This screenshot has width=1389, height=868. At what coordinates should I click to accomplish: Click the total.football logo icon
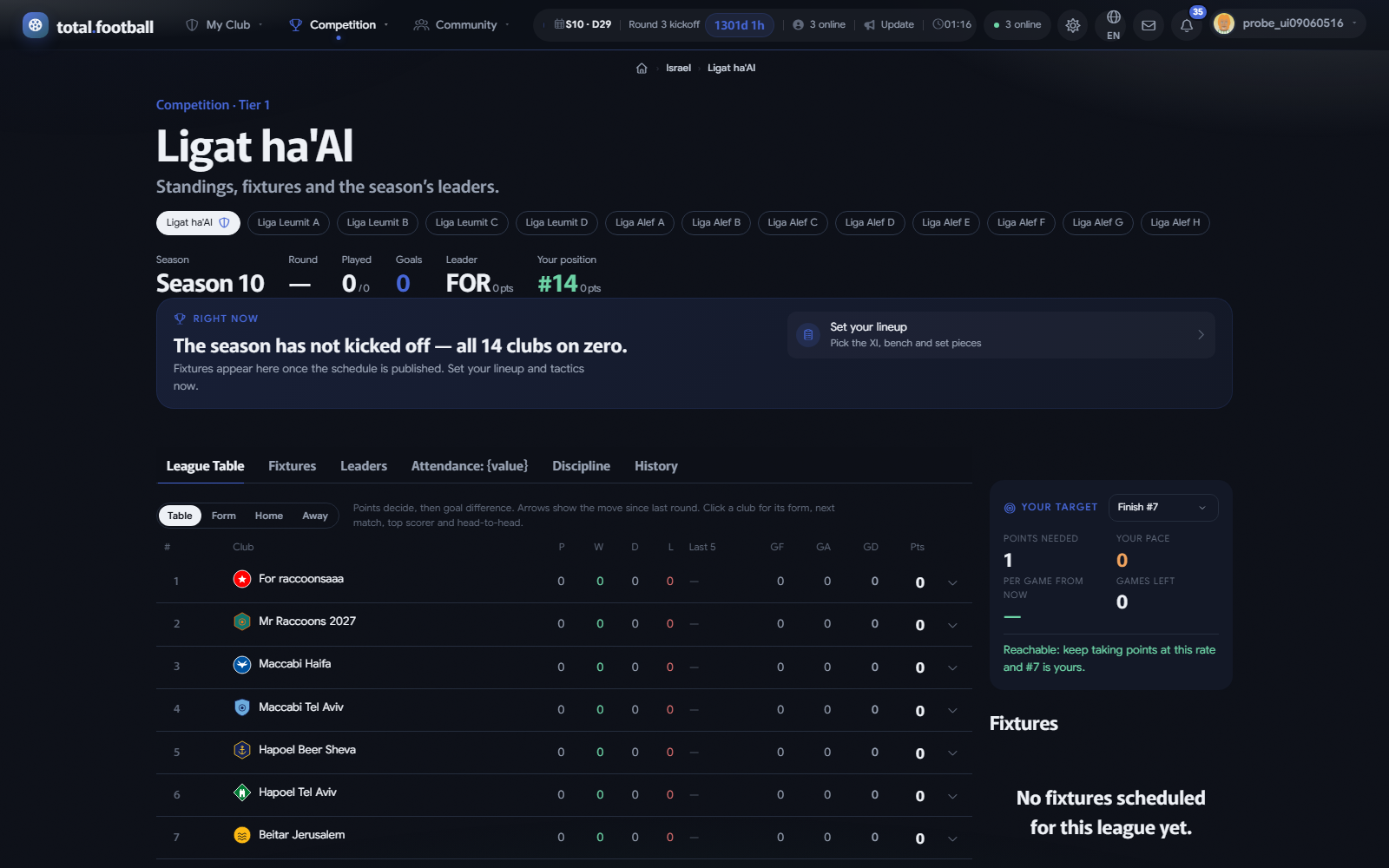click(36, 25)
